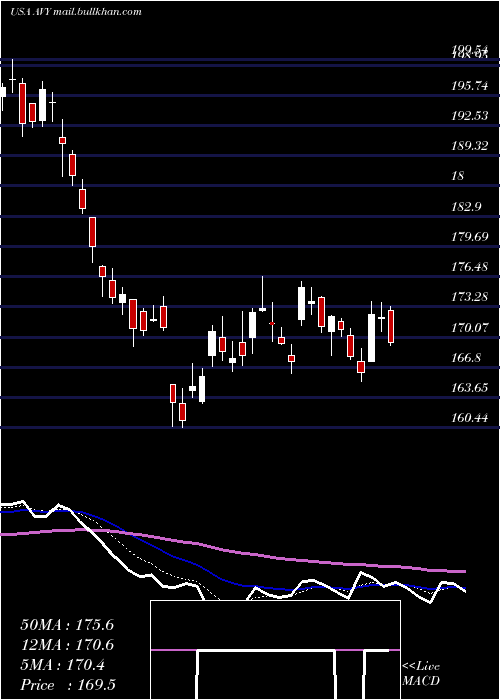Click the 179.69 price level label
The height and width of the screenshot is (700, 500).
click(x=470, y=237)
